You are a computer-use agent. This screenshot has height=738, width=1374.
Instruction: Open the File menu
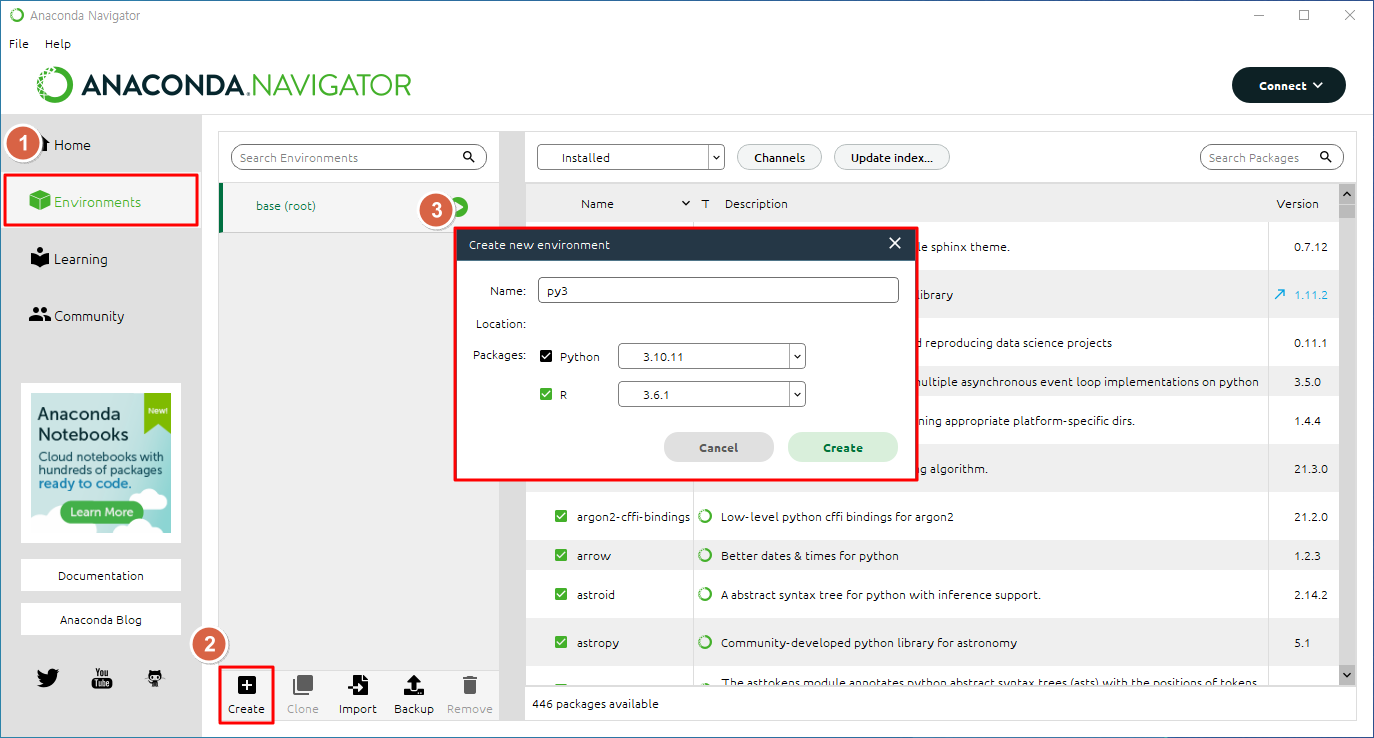point(19,44)
